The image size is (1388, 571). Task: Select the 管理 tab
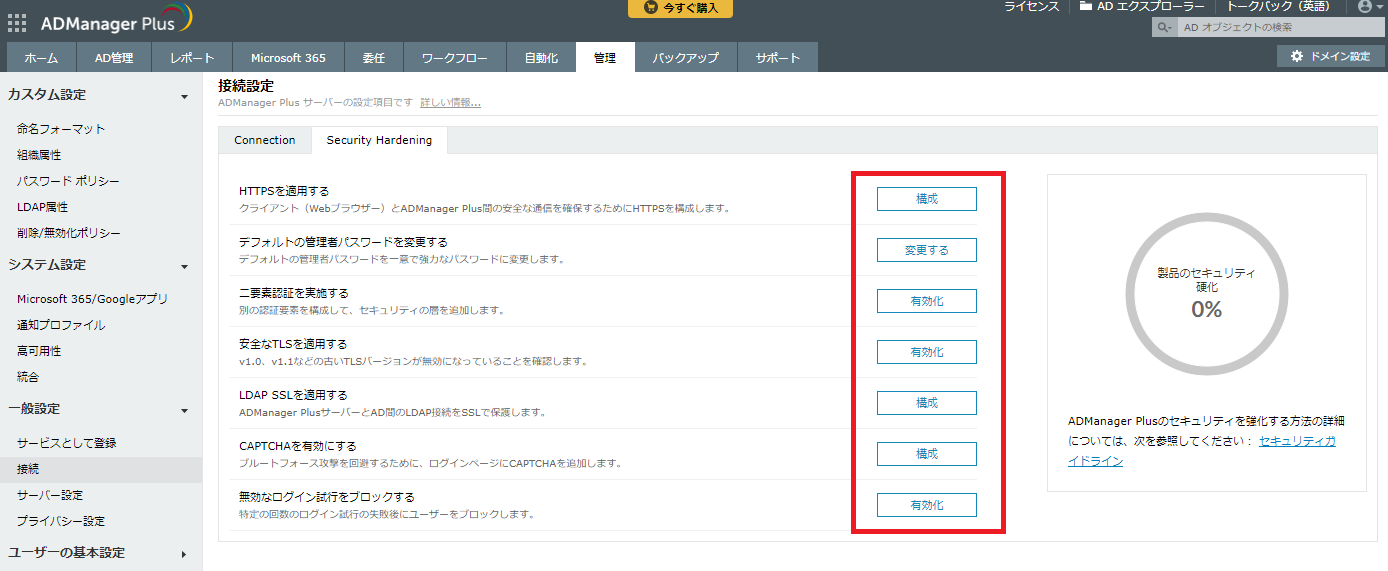(x=605, y=58)
